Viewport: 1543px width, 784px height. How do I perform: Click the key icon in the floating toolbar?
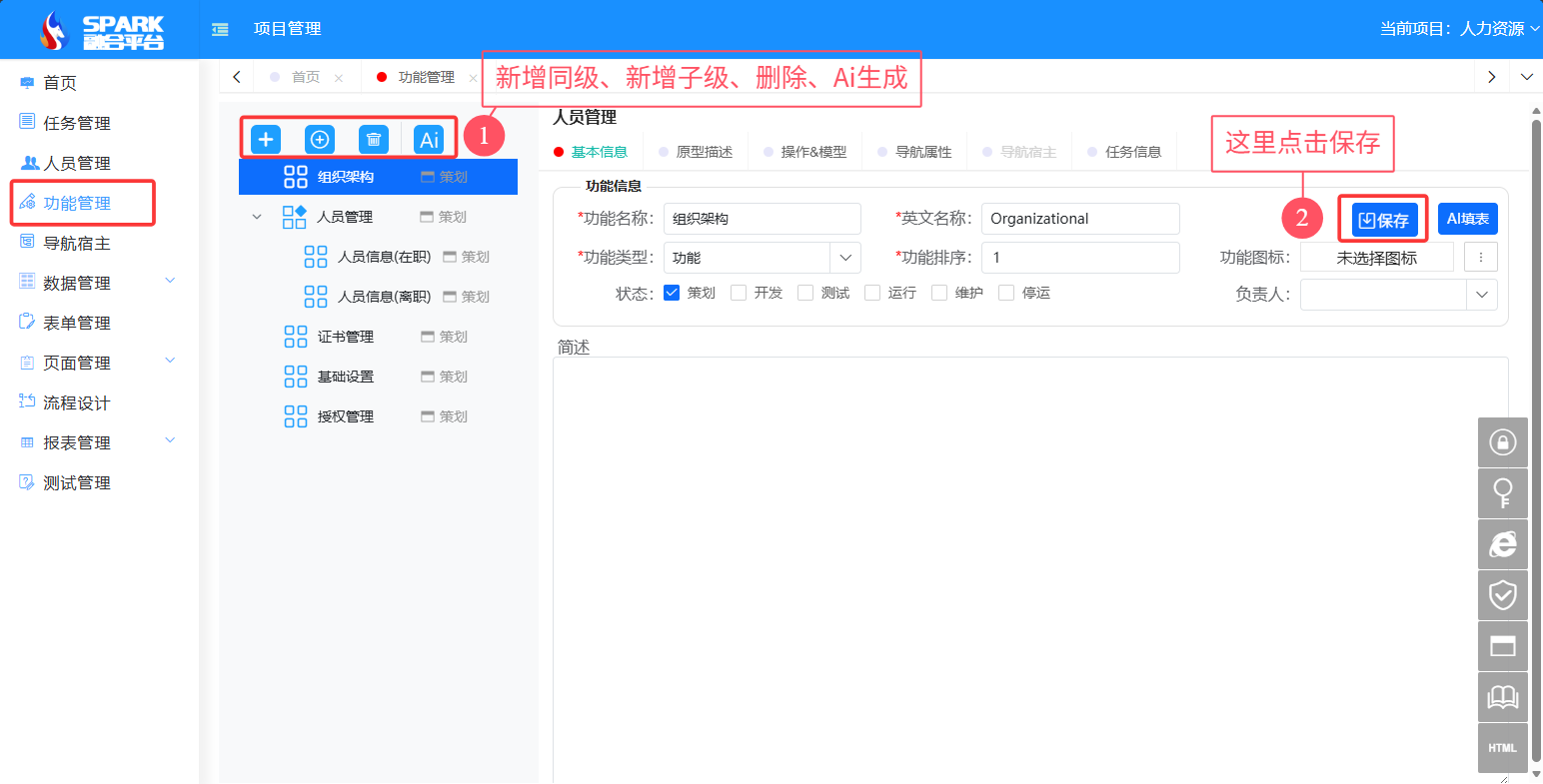[1503, 492]
